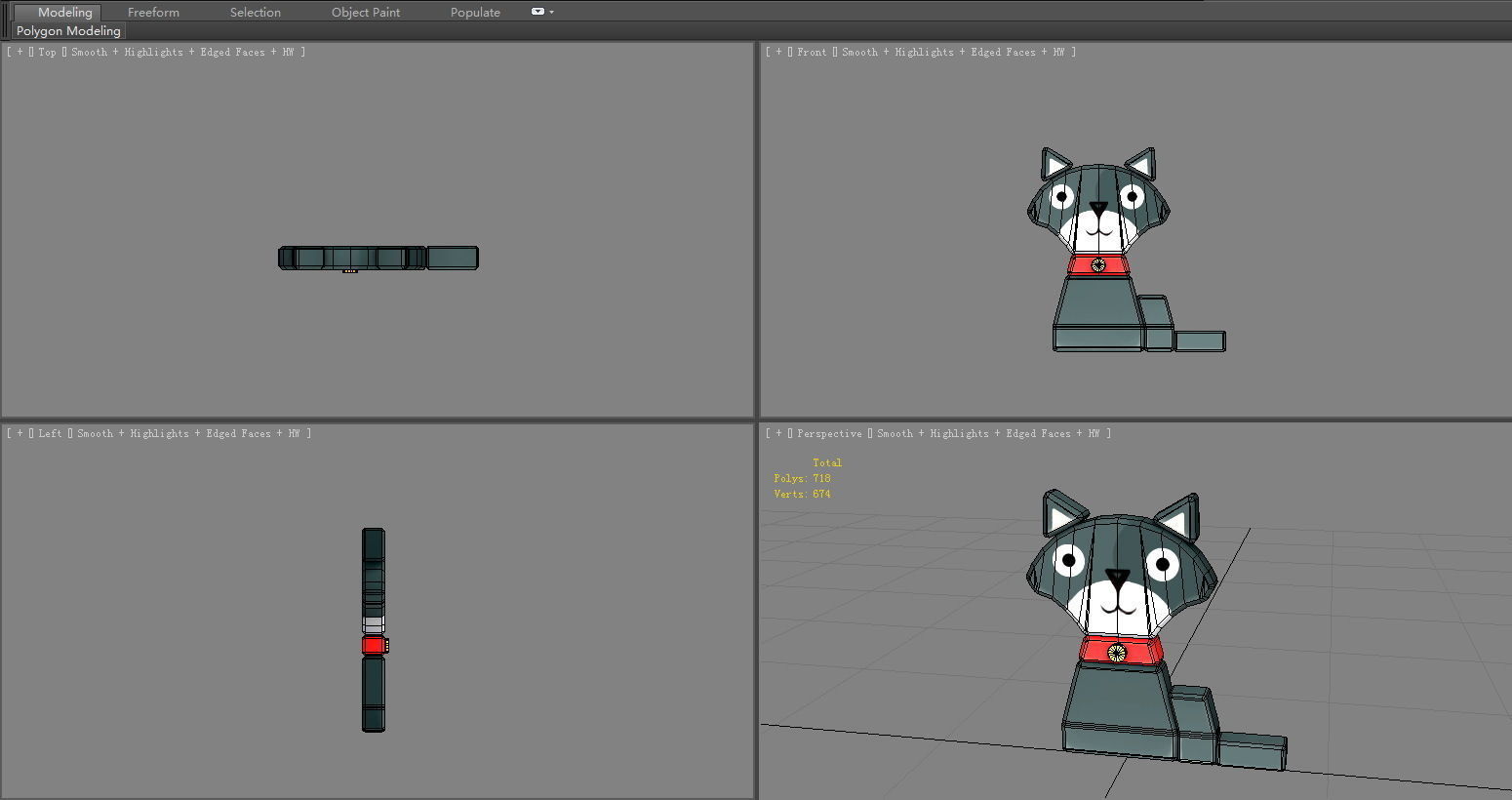Expand the Polygon Modeling panel
Screen dimensions: 1512x800
68,31
